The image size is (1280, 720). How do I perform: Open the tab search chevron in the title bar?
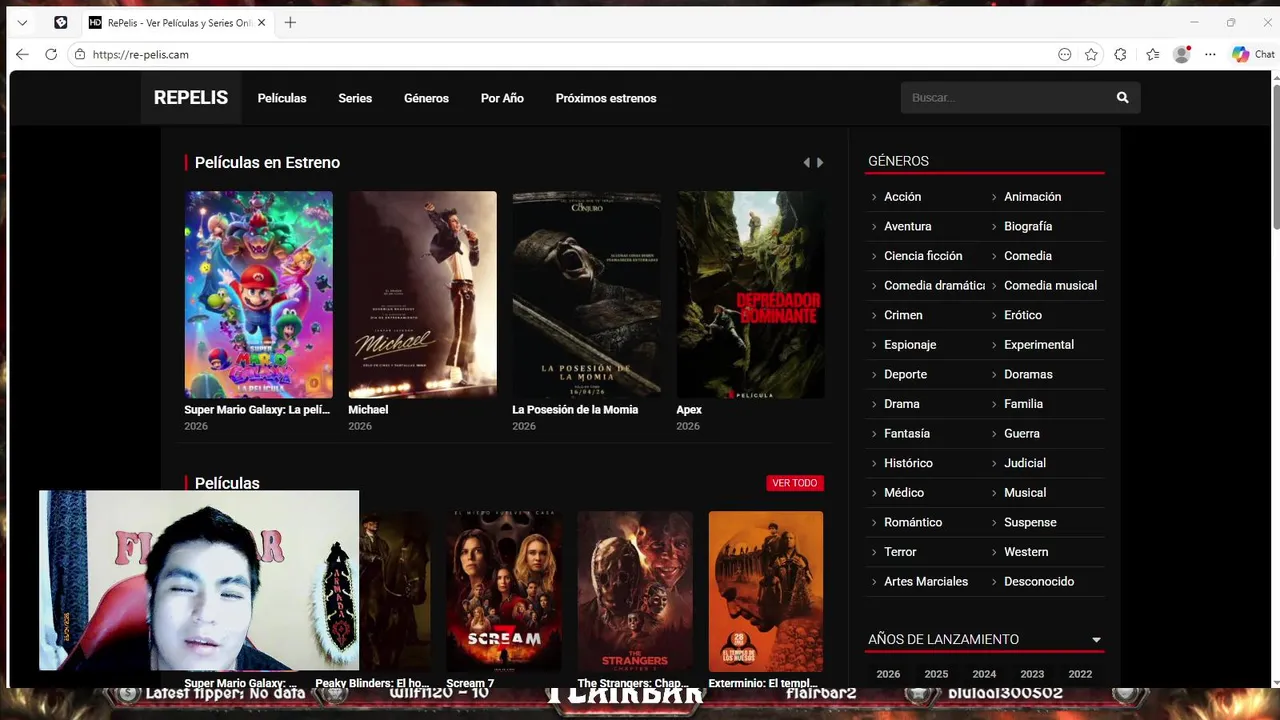pyautogui.click(x=22, y=22)
